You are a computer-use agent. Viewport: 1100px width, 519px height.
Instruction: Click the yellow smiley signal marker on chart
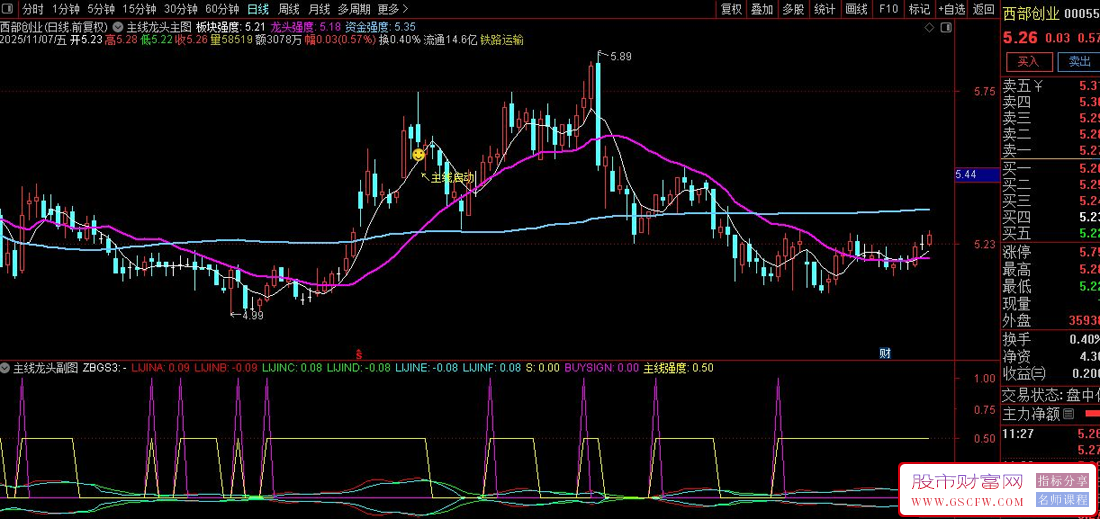coord(418,155)
